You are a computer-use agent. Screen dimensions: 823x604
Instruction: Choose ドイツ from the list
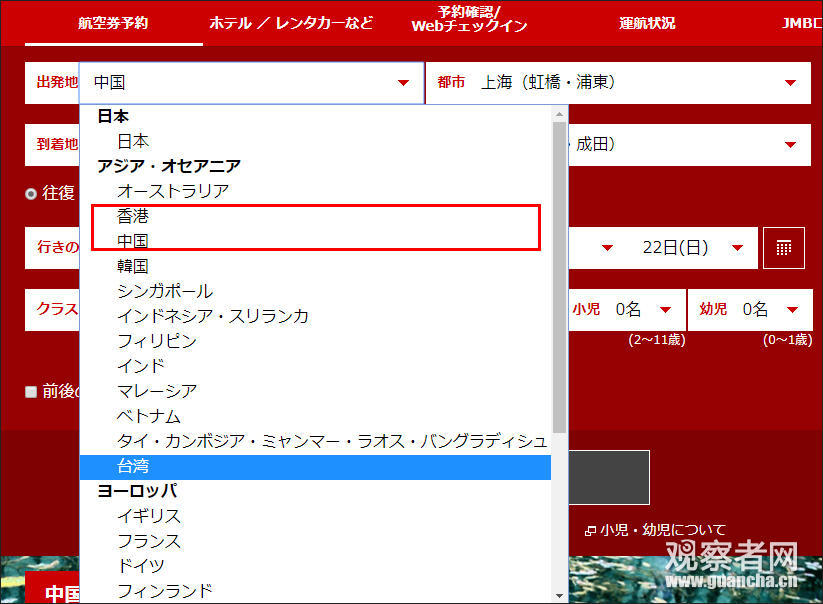click(x=315, y=566)
